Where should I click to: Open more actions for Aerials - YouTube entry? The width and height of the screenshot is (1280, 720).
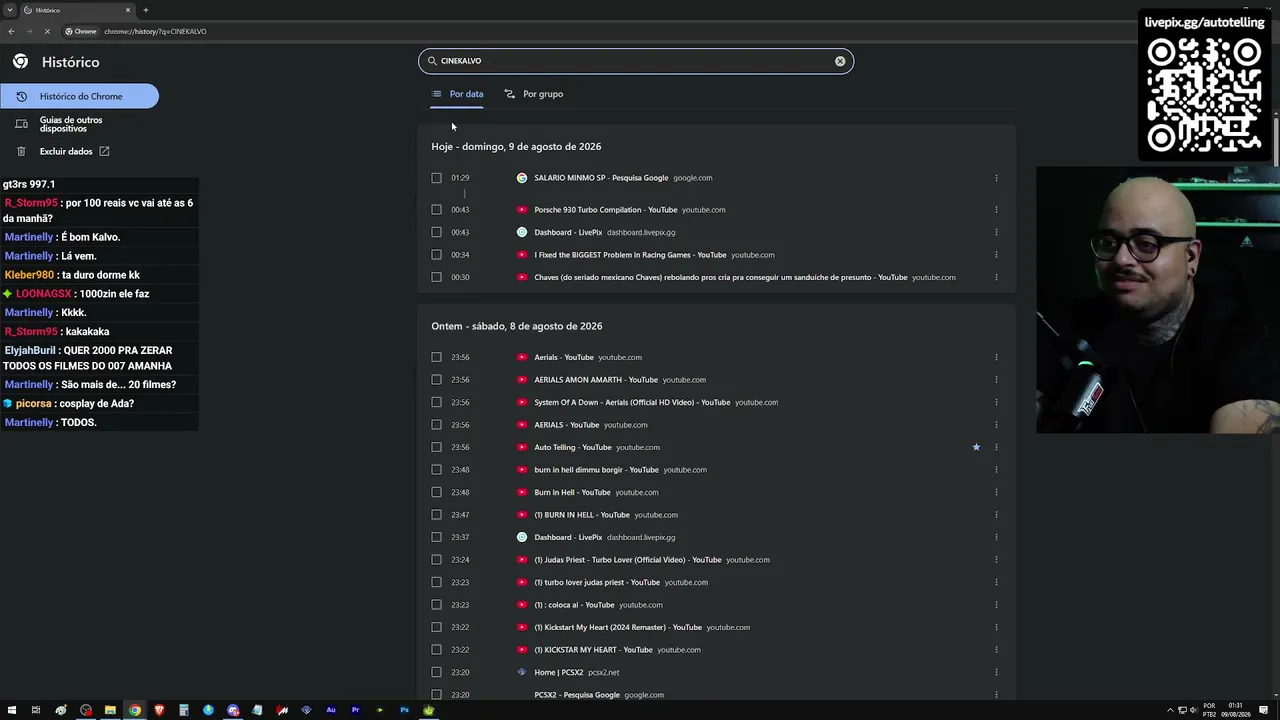[x=996, y=357]
